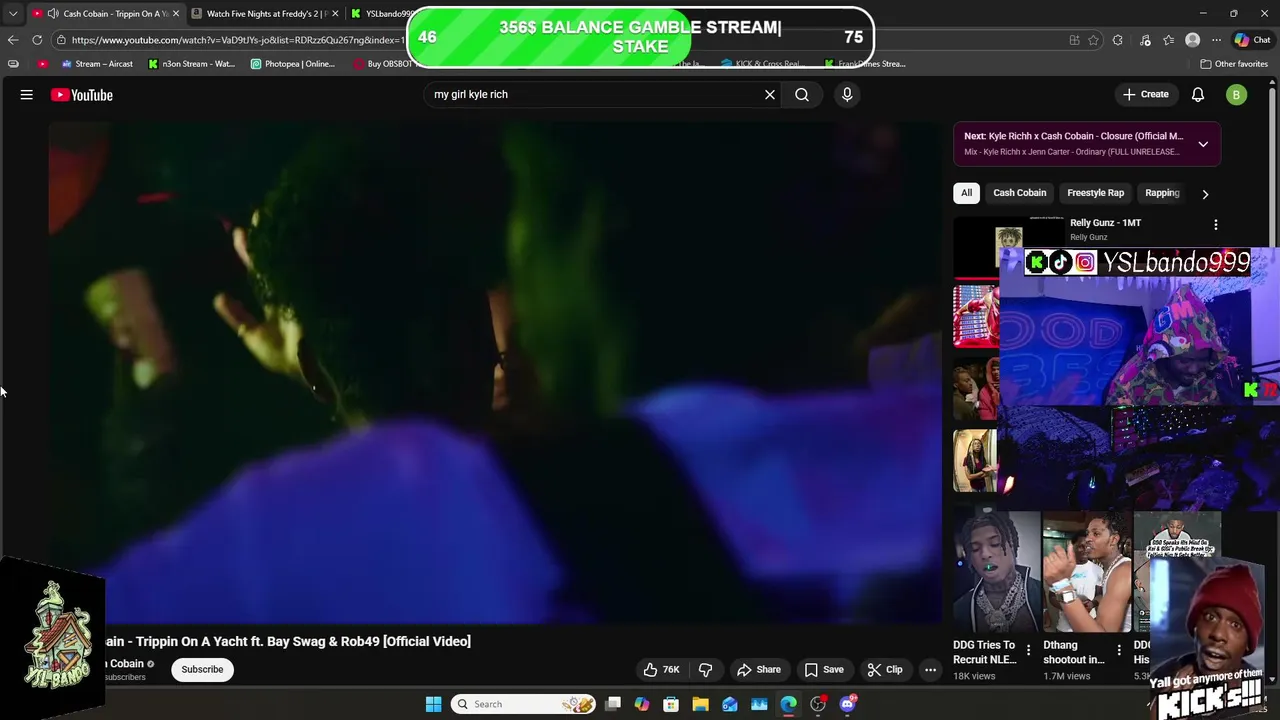
Task: Open the Dthang shootout video thumbnail
Action: click(1087, 572)
